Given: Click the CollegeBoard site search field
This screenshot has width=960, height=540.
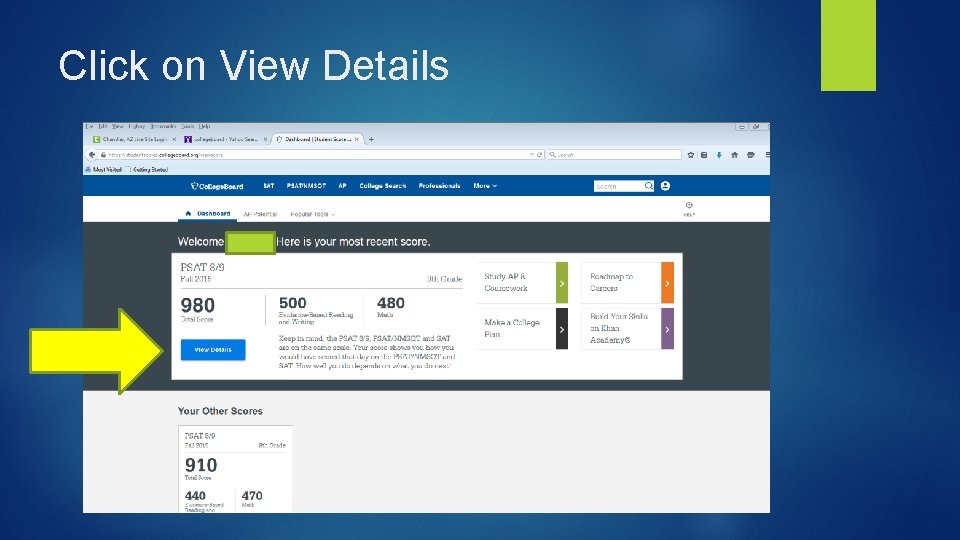Looking at the screenshot, I should 618,186.
